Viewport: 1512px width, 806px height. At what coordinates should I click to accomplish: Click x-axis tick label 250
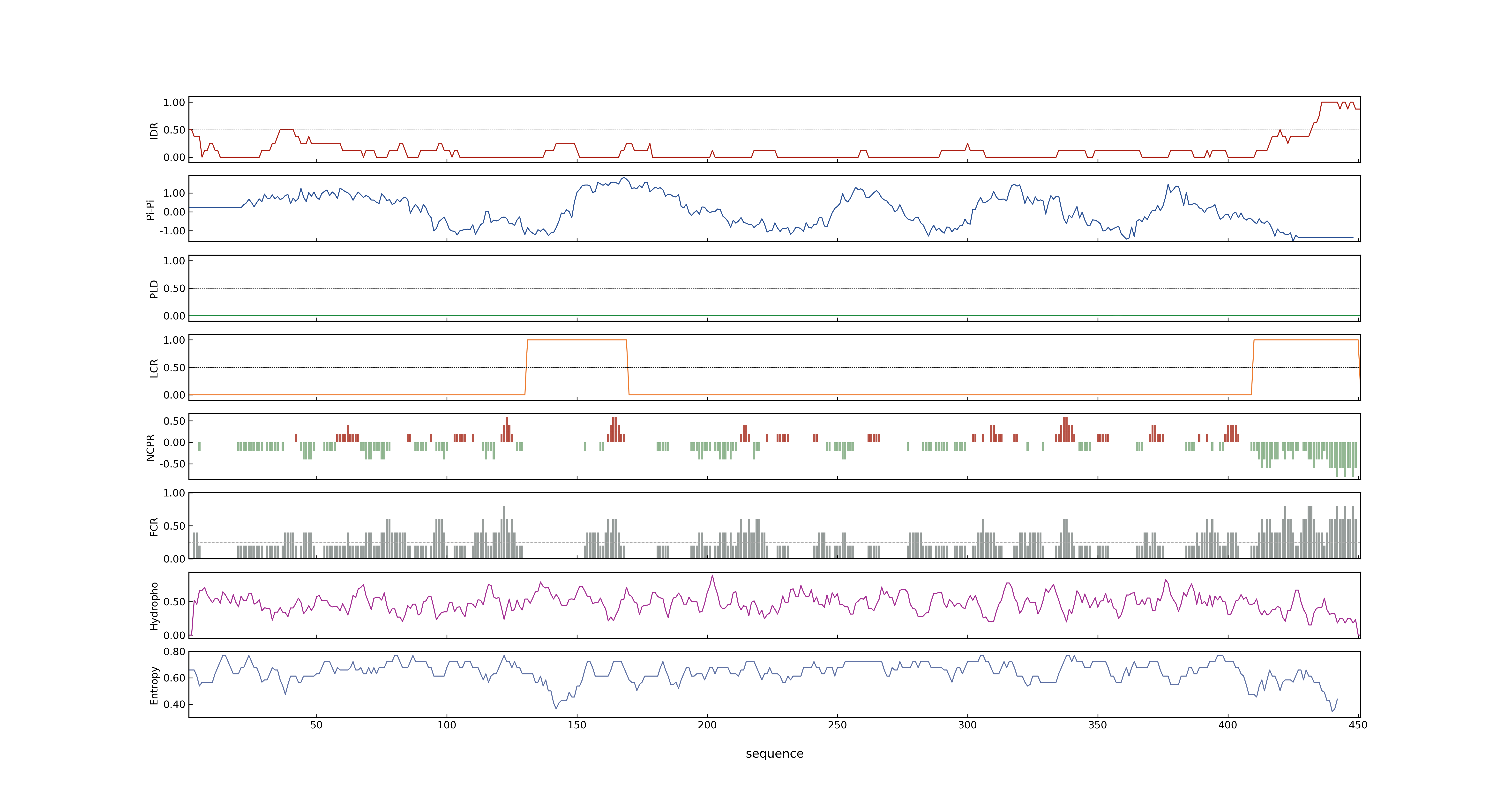(838, 725)
